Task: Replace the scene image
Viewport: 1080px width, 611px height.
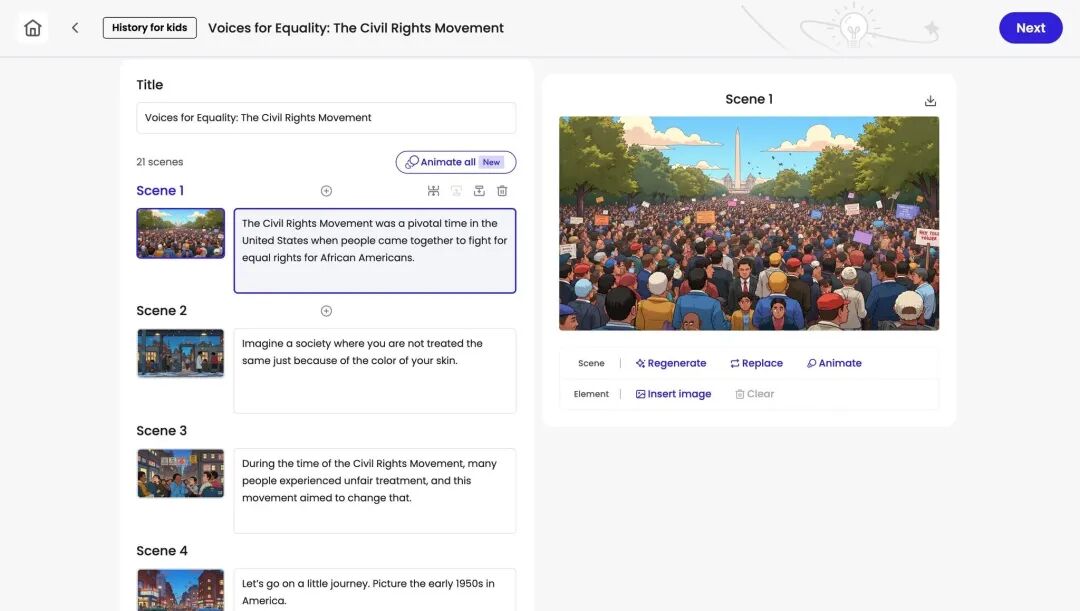Action: pos(756,363)
